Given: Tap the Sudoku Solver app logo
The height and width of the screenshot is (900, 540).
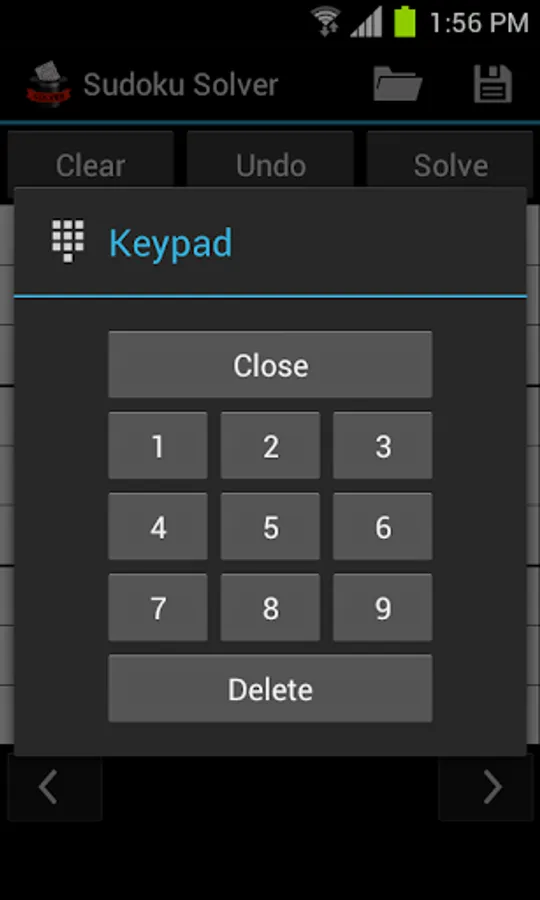Looking at the screenshot, I should (x=49, y=84).
